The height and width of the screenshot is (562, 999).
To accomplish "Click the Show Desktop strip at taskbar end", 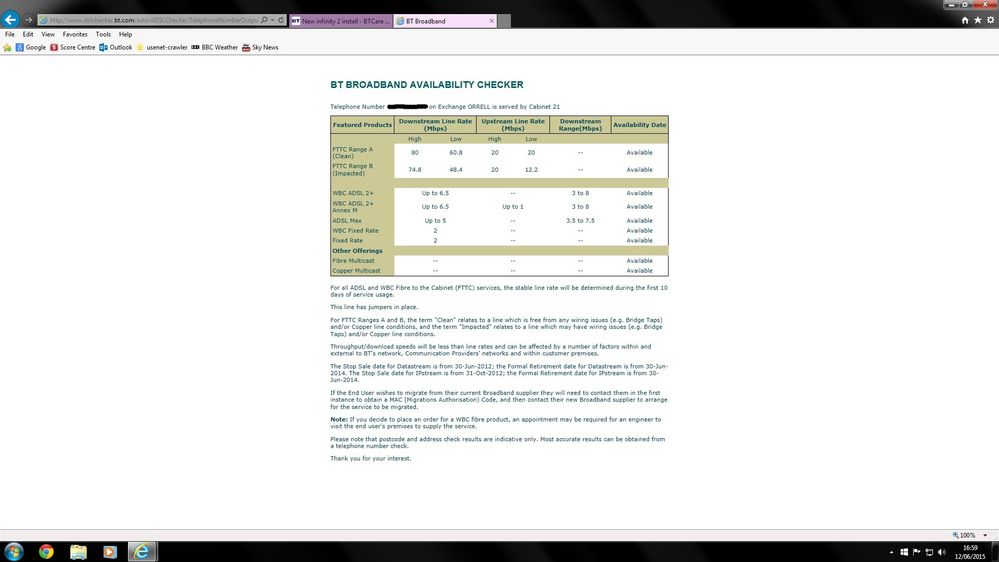I will click(995, 552).
